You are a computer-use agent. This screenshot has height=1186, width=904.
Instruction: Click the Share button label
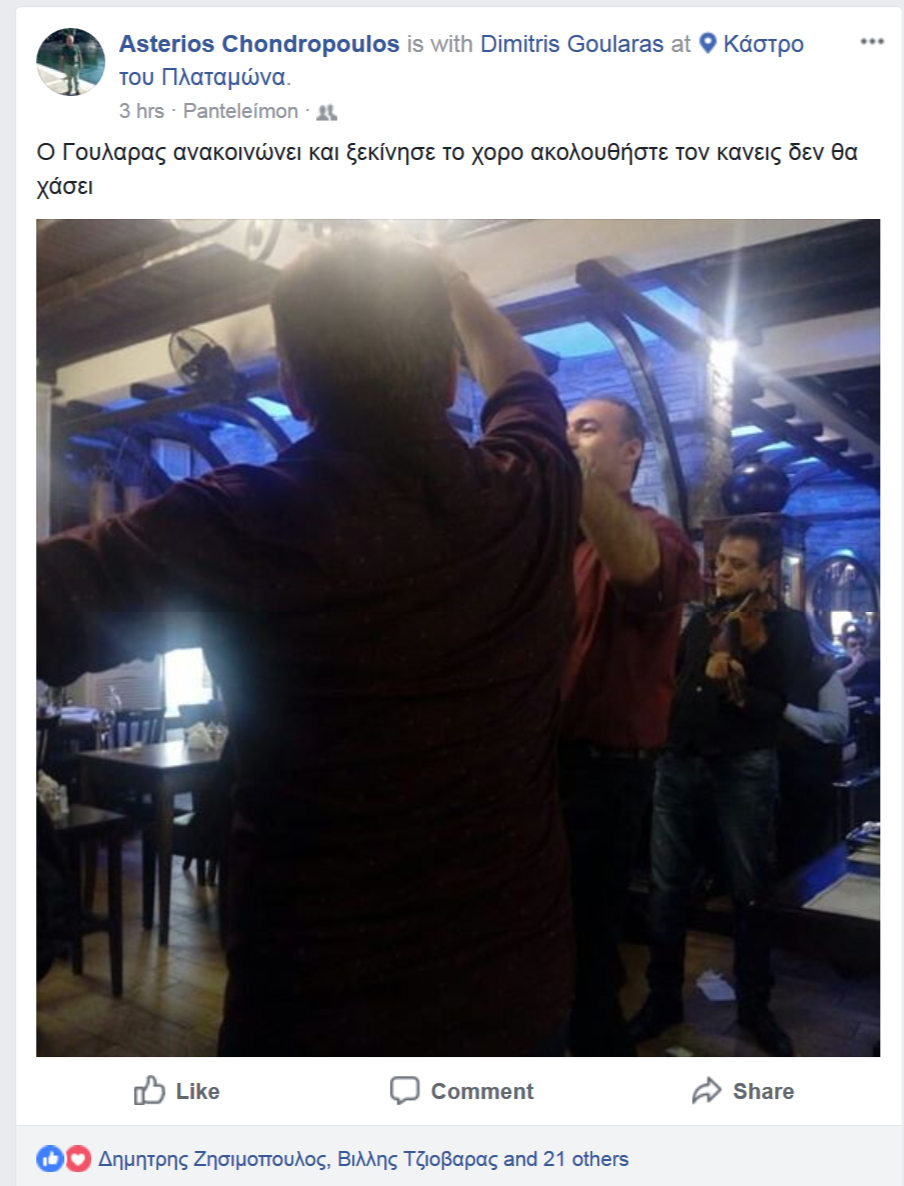(763, 1091)
